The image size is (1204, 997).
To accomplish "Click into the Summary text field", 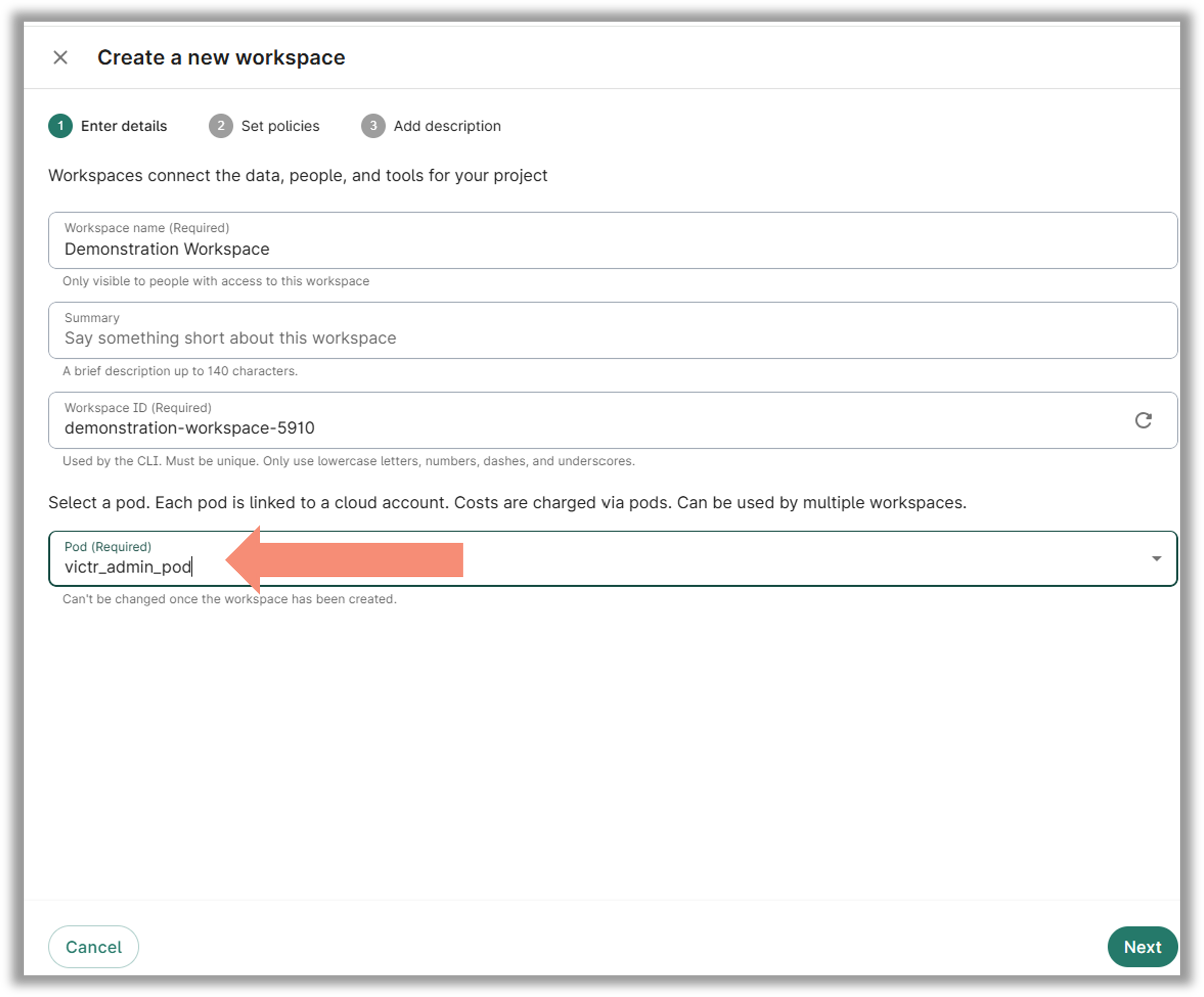I will tap(613, 330).
